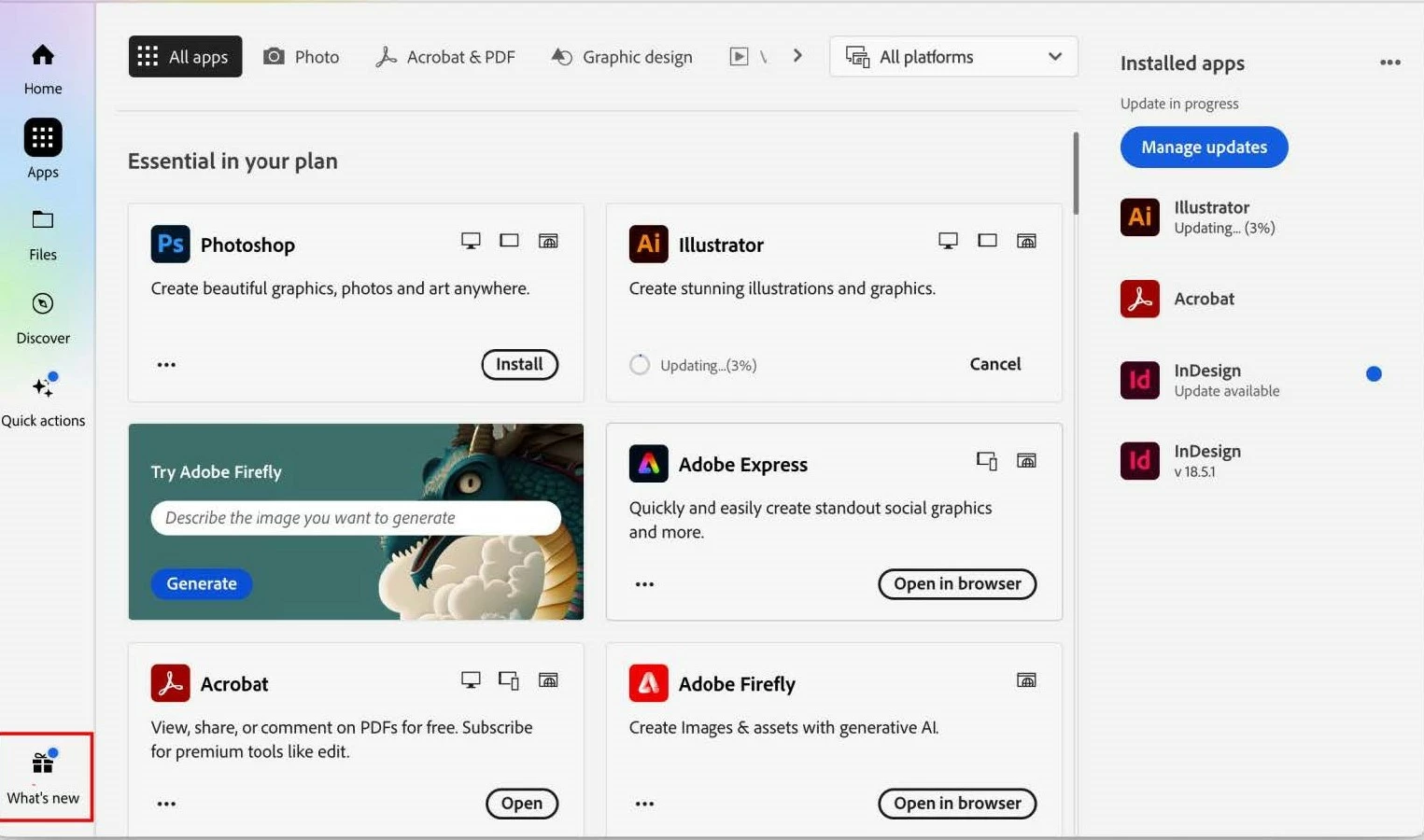Viewport: 1424px width, 840px height.
Task: Click Acrobat card mobile platform icon
Action: click(509, 679)
